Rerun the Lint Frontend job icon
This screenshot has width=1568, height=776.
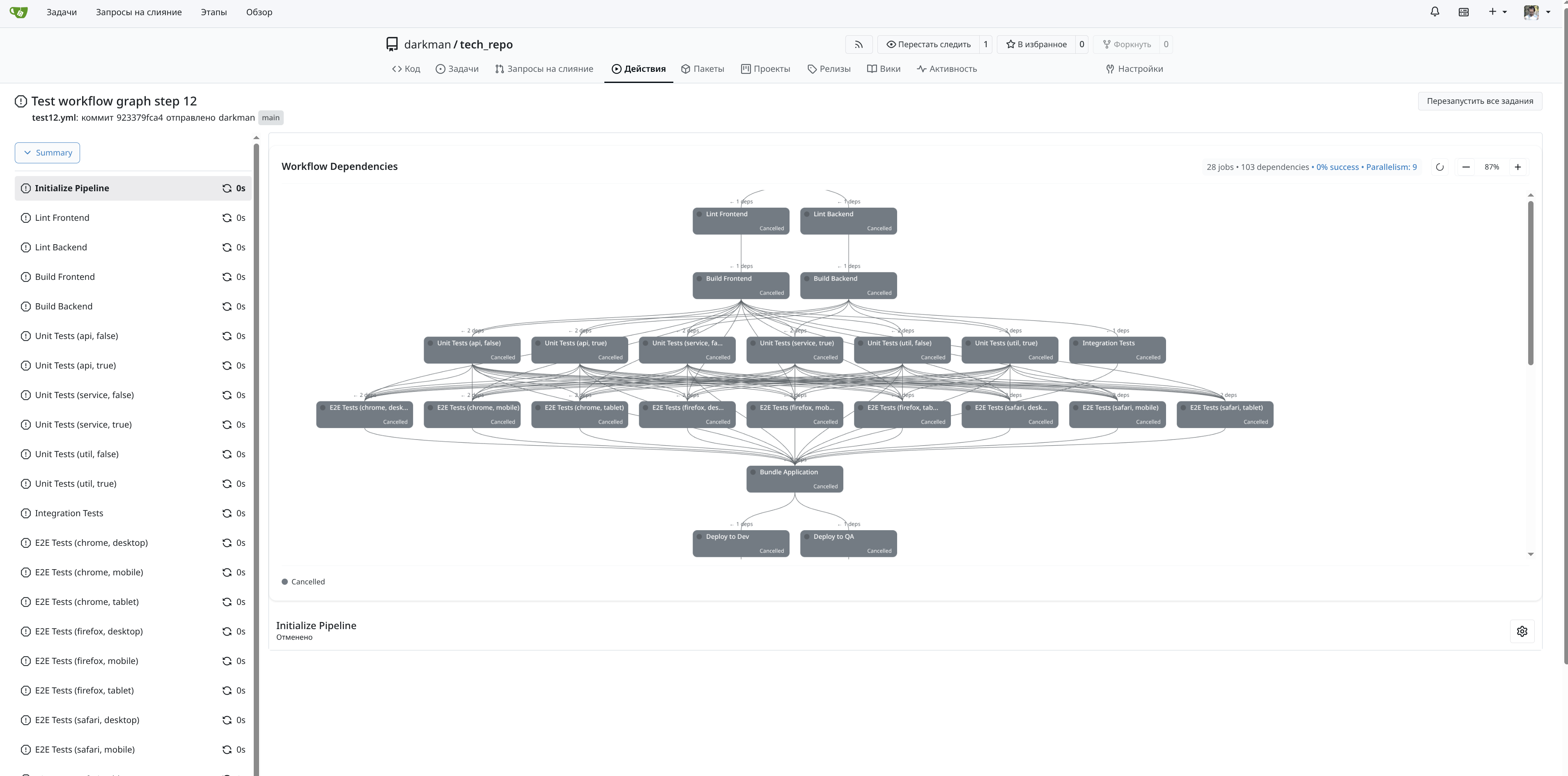click(227, 218)
